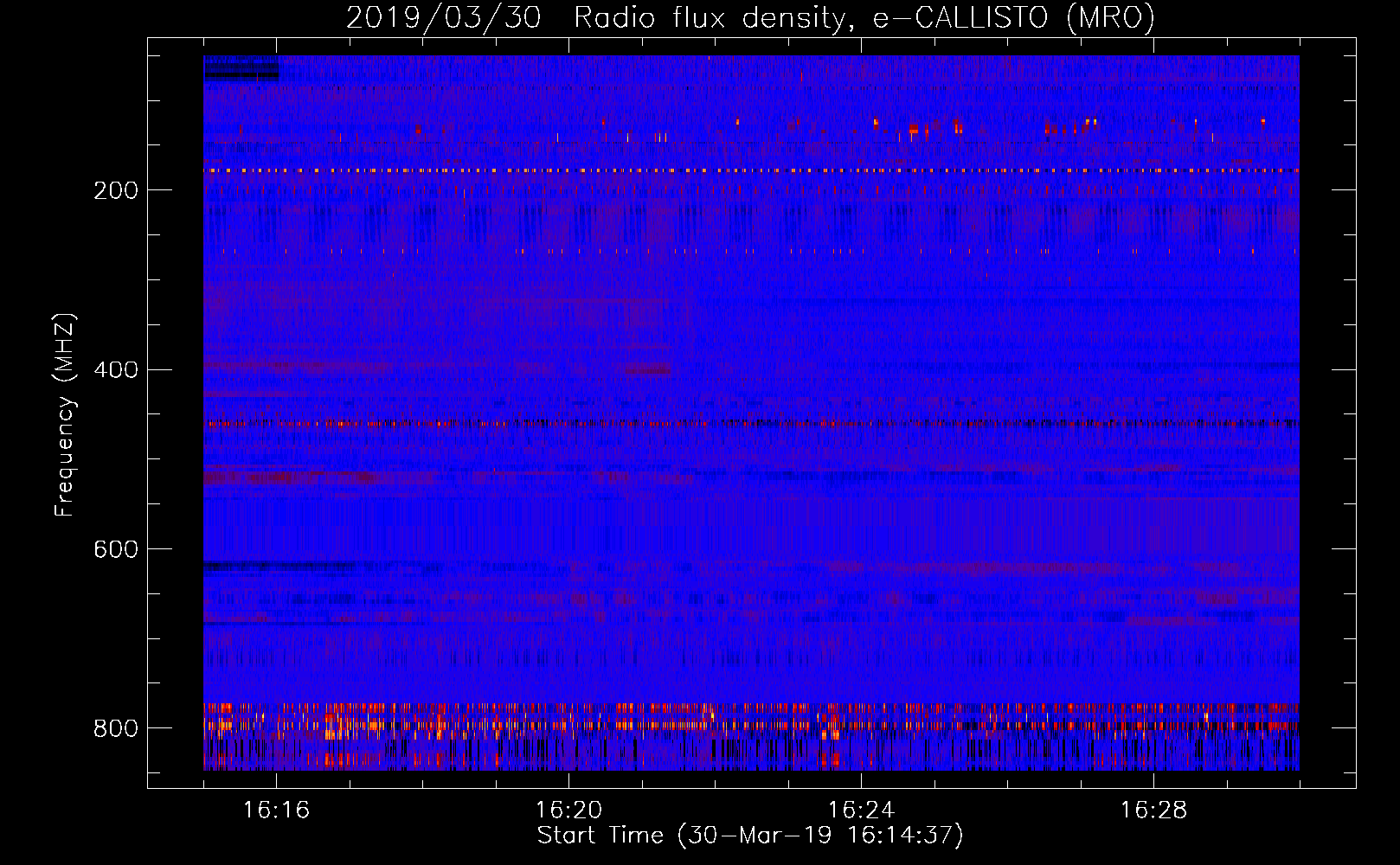Click the '16:16' time axis label
Screen dimensions: 1400x865
276,811
